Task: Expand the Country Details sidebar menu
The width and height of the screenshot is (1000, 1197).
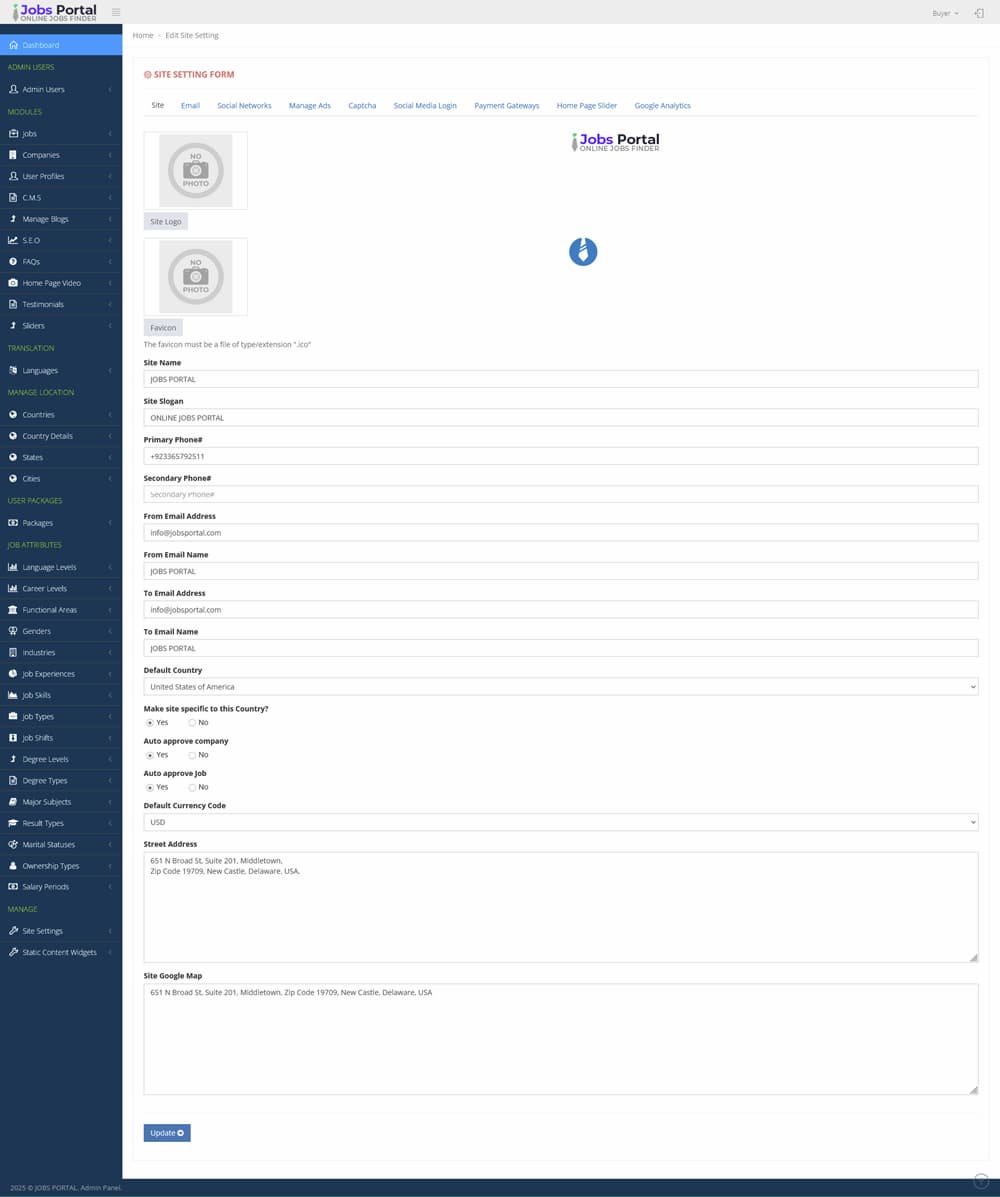Action: 61,436
